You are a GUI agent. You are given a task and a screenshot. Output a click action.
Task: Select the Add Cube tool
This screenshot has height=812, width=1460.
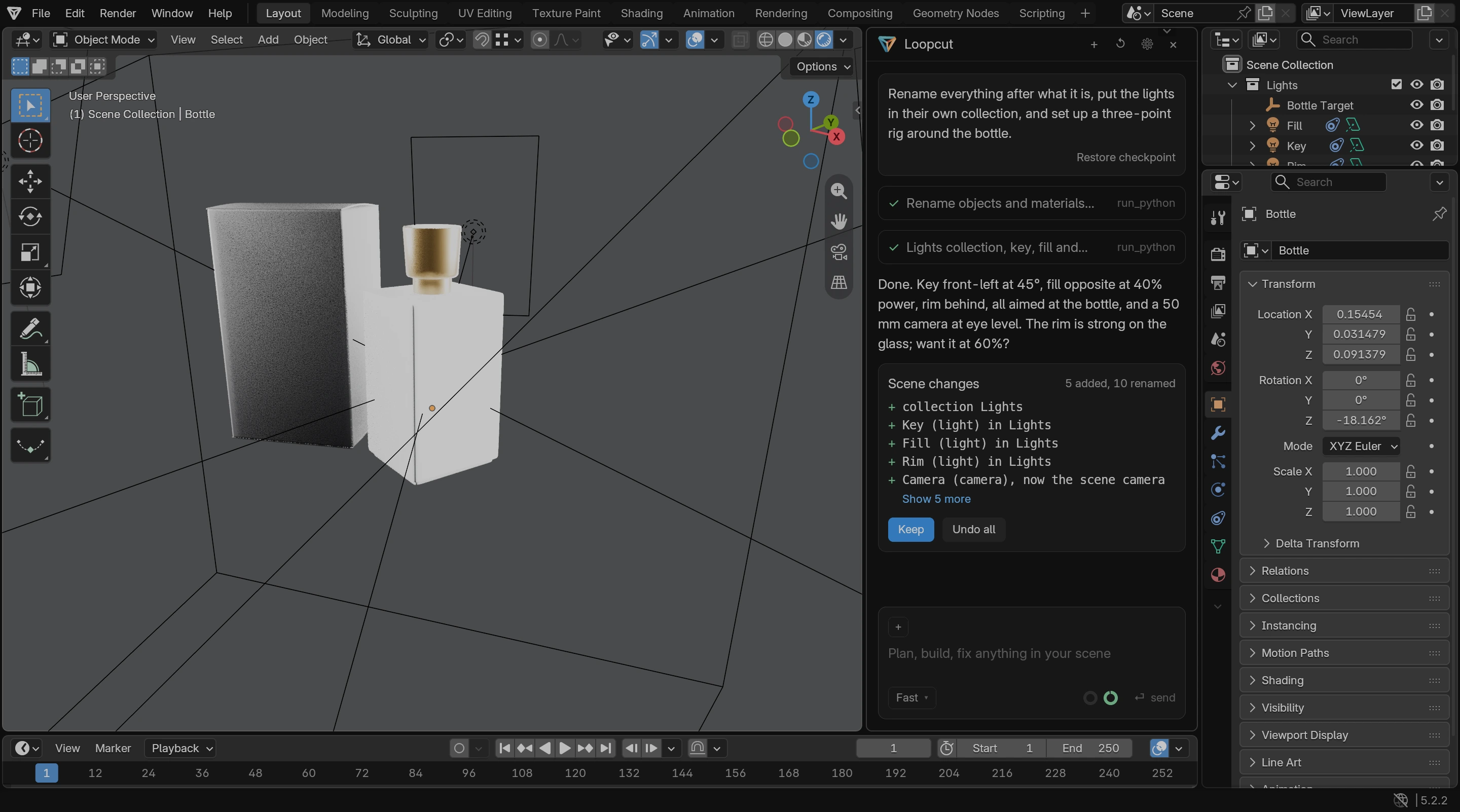tap(30, 404)
